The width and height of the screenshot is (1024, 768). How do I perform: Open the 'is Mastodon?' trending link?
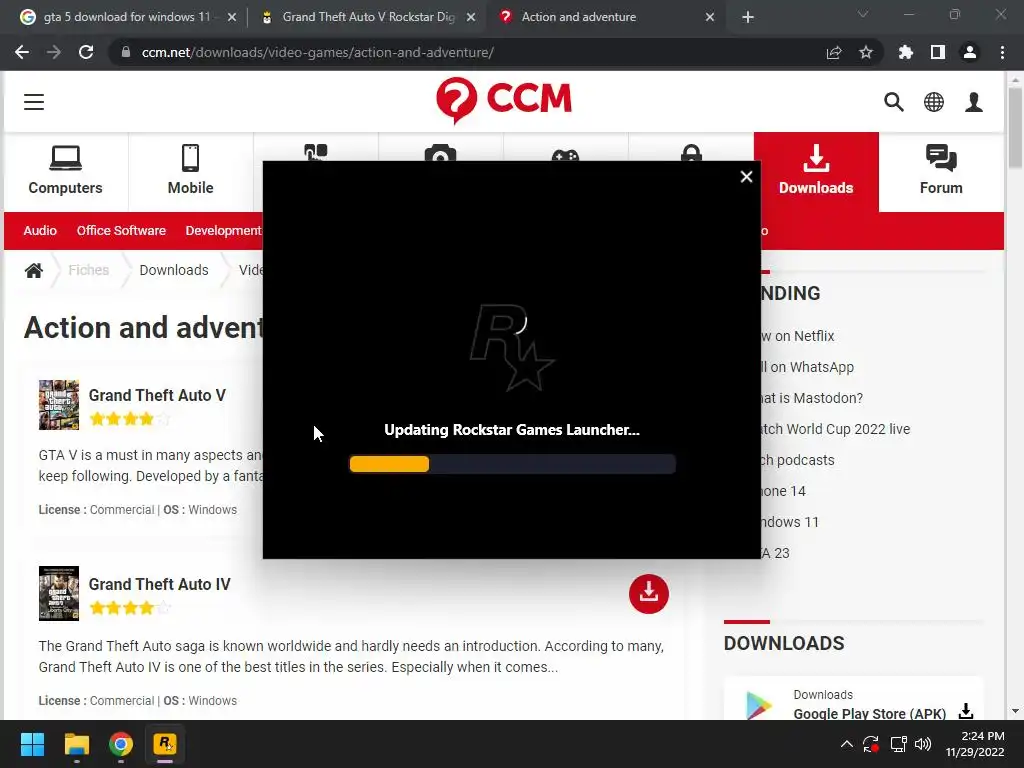812,398
